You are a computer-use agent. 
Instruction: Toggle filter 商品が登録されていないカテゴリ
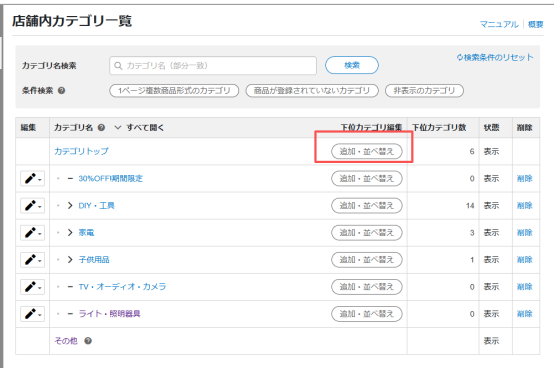click(x=312, y=90)
